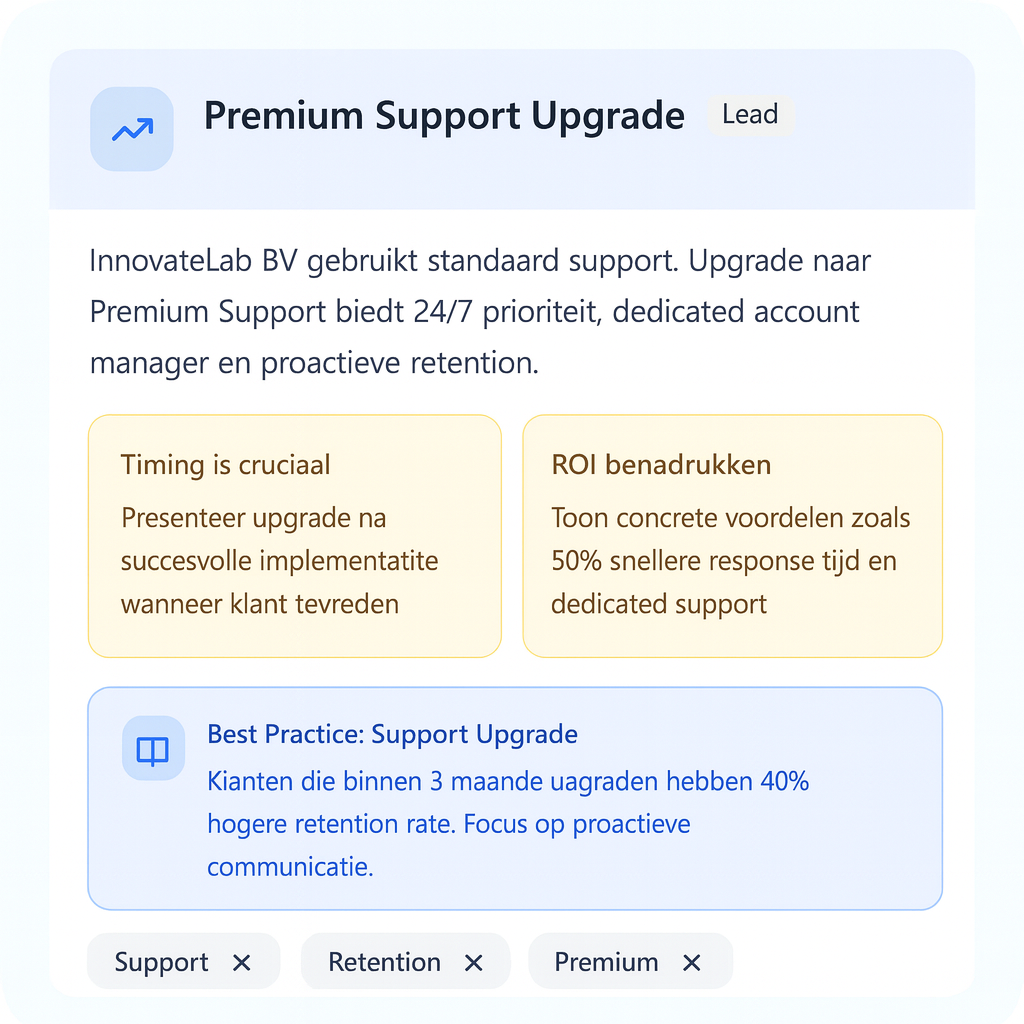Image resolution: width=1024 pixels, height=1024 pixels.
Task: Click the Premium Support Upgrade title
Action: click(444, 116)
